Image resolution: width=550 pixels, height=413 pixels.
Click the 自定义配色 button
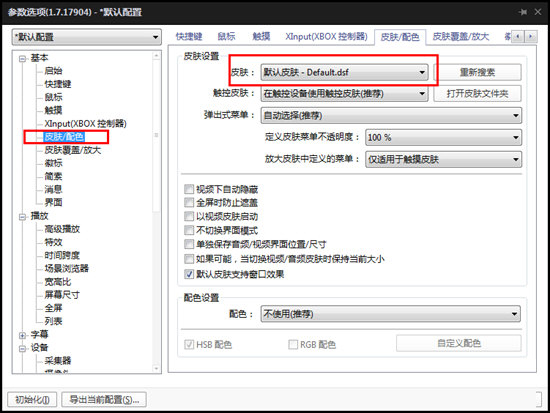click(459, 343)
